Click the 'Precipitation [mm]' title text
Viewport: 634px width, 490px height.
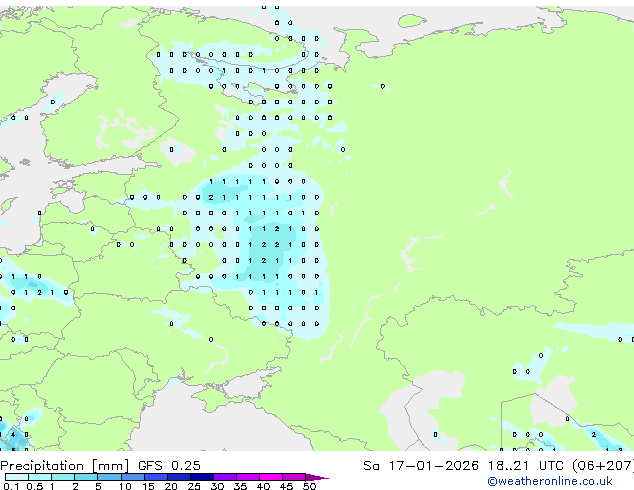point(65,466)
